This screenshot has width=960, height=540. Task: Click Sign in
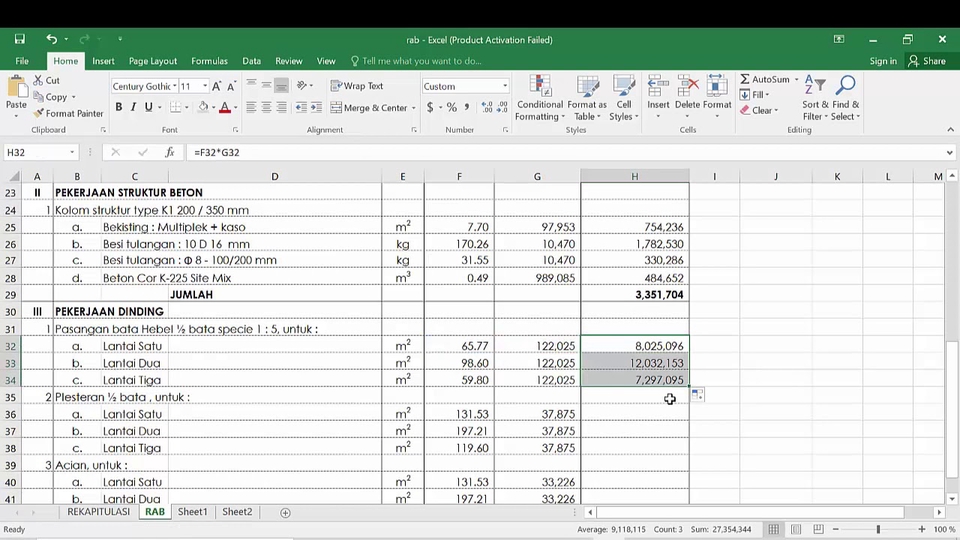(883, 61)
